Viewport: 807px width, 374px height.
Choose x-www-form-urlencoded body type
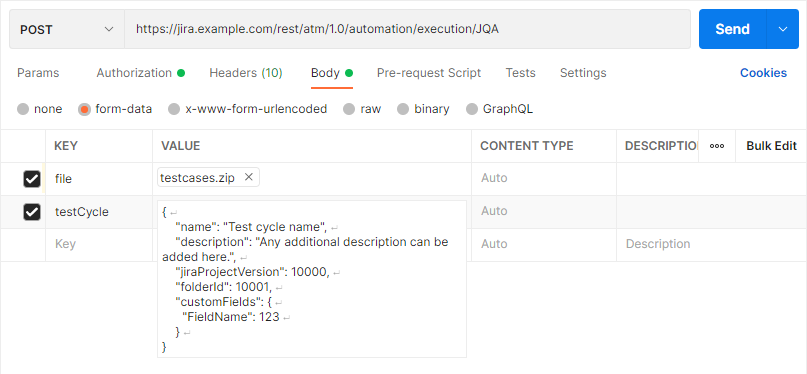click(x=174, y=109)
